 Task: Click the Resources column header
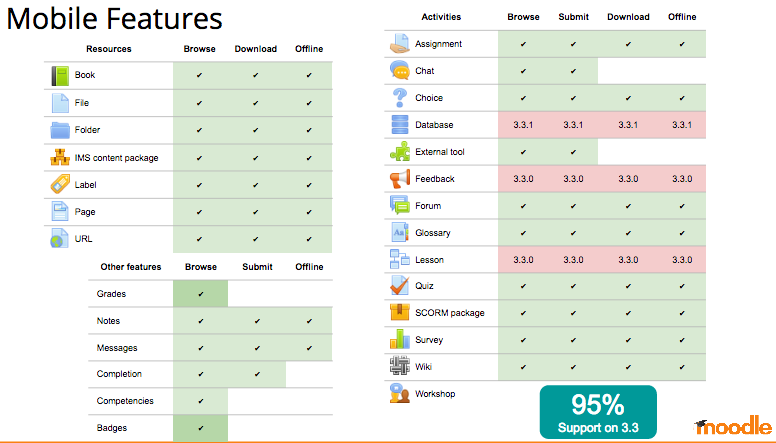109,49
